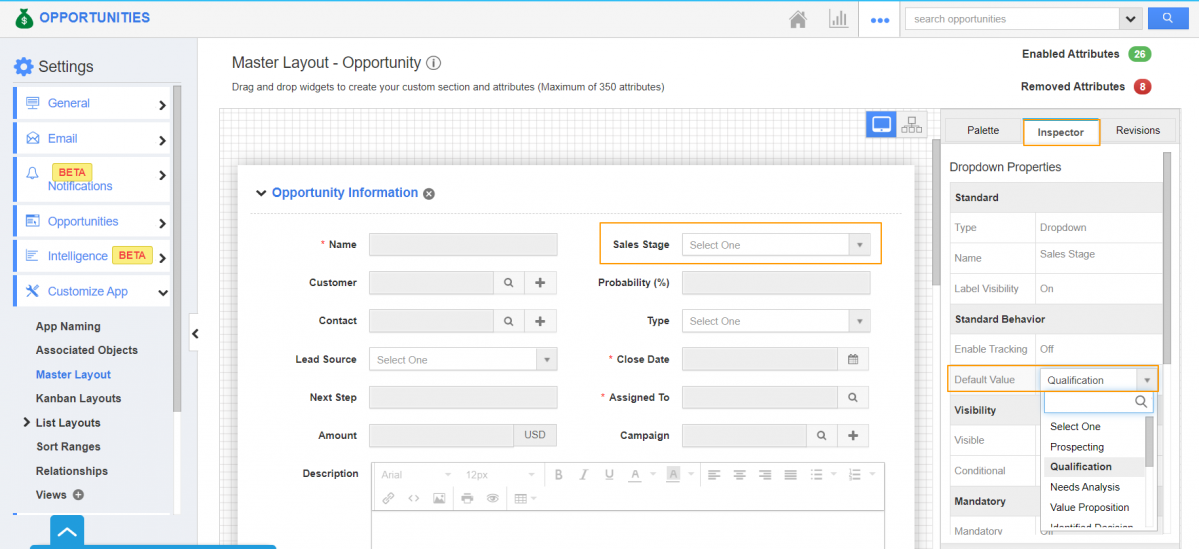The width and height of the screenshot is (1199, 549).
Task: Open the Sales Stage dropdown
Action: click(x=775, y=245)
